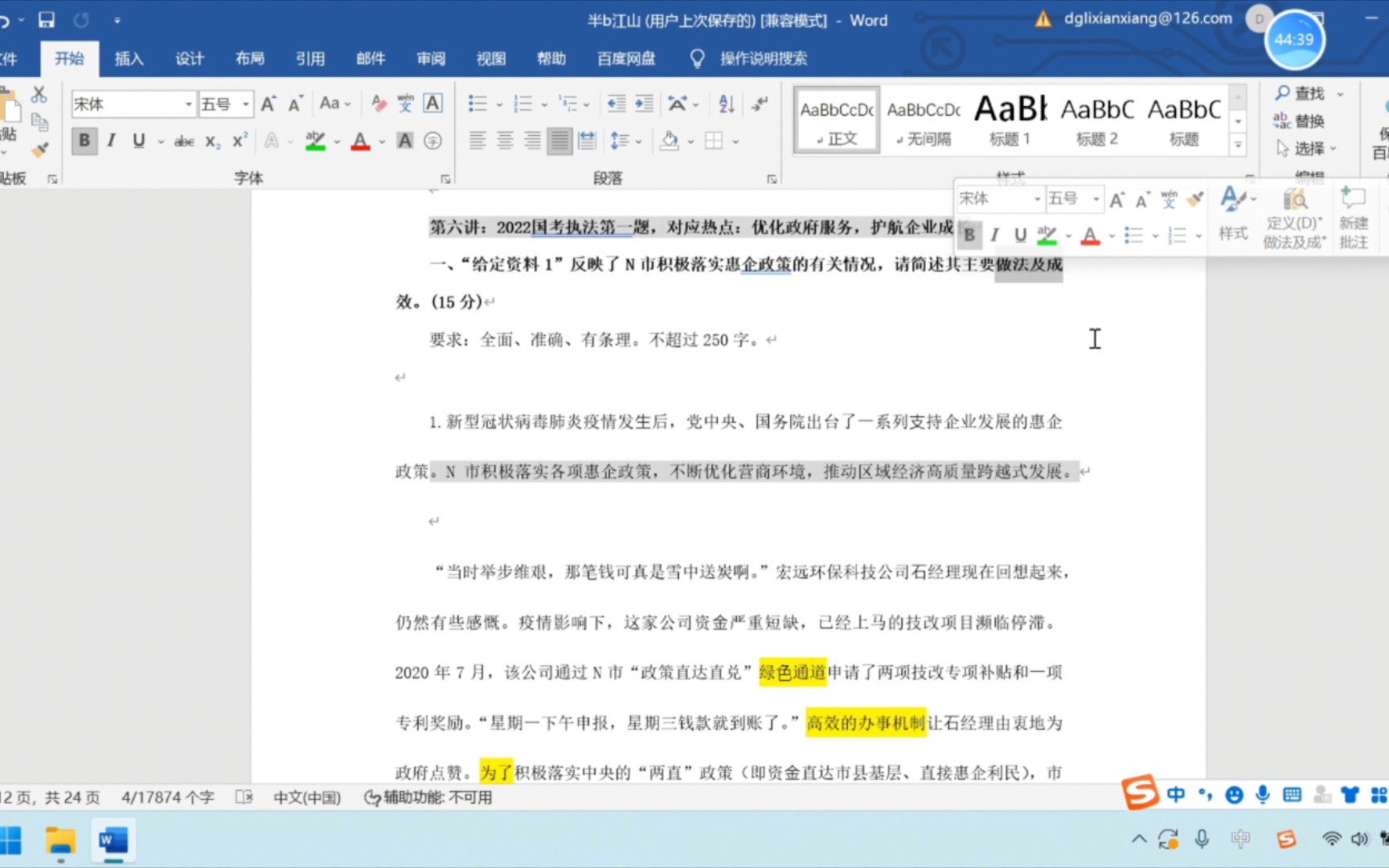This screenshot has width=1389, height=868.
Task: Toggle Underline in the floating mini toolbar
Action: coord(1020,235)
